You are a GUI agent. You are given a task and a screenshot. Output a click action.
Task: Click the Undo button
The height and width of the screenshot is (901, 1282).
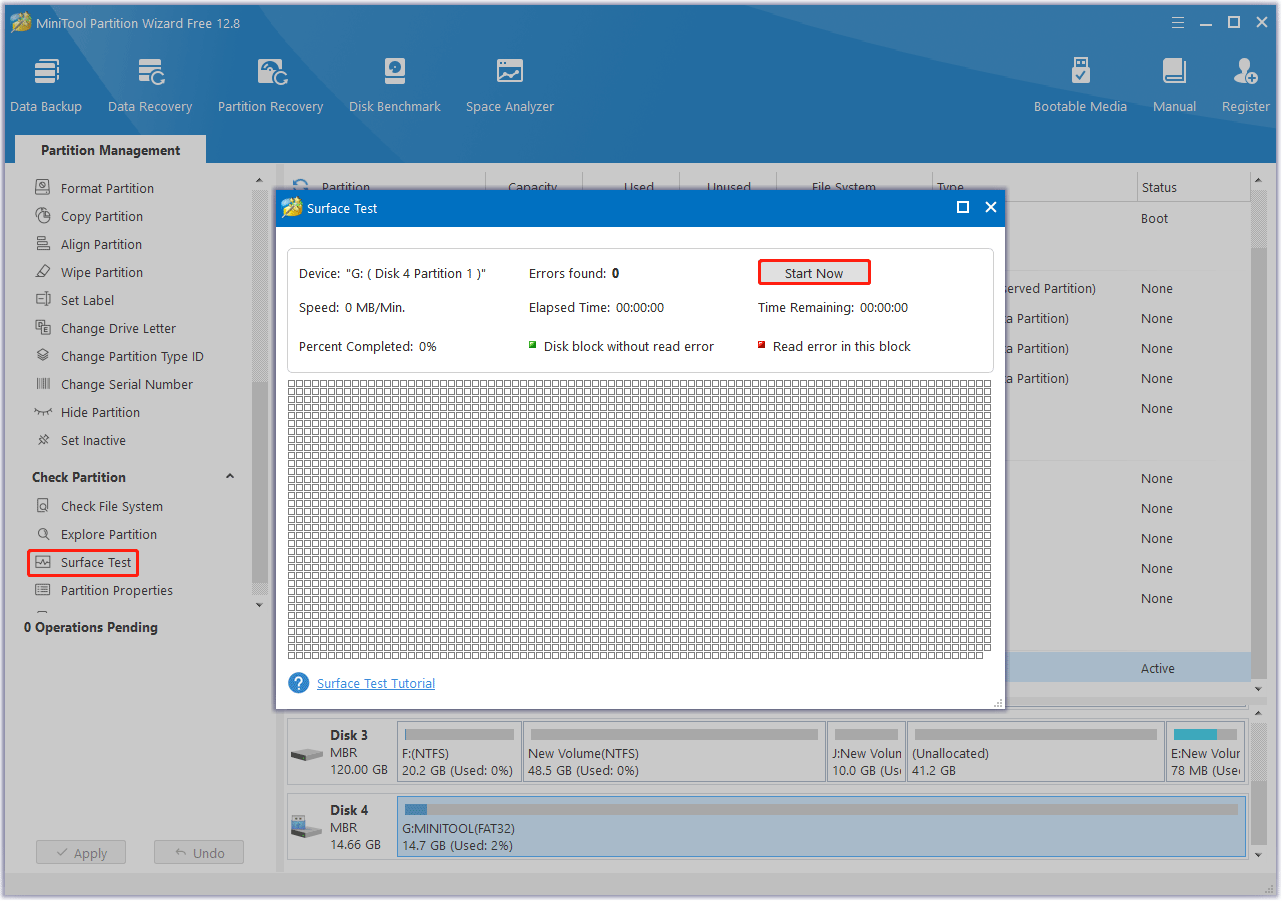[x=199, y=853]
